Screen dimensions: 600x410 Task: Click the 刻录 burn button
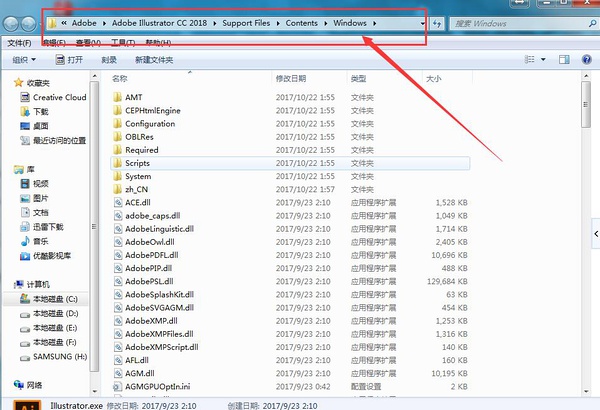click(109, 60)
